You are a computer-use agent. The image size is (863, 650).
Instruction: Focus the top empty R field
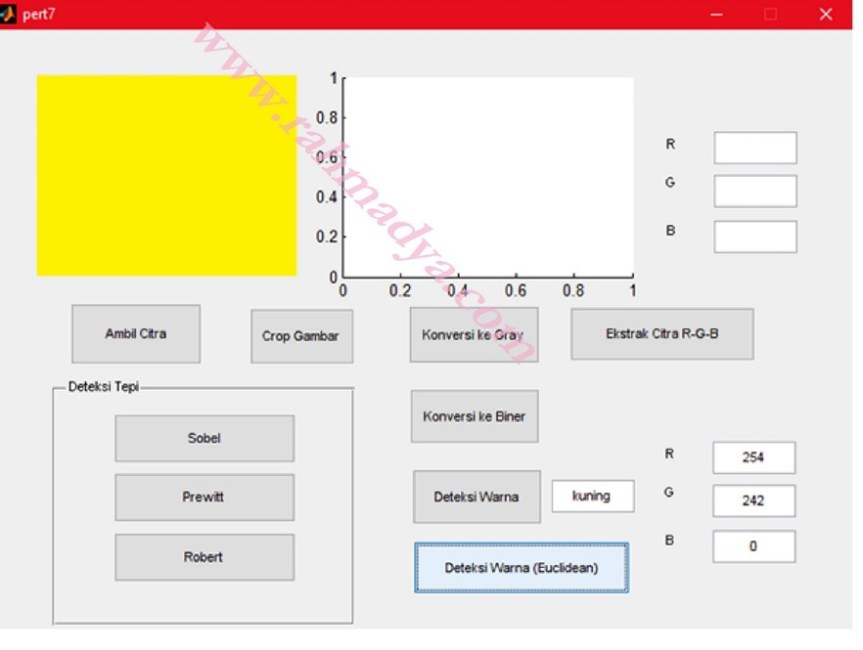pyautogui.click(x=754, y=147)
